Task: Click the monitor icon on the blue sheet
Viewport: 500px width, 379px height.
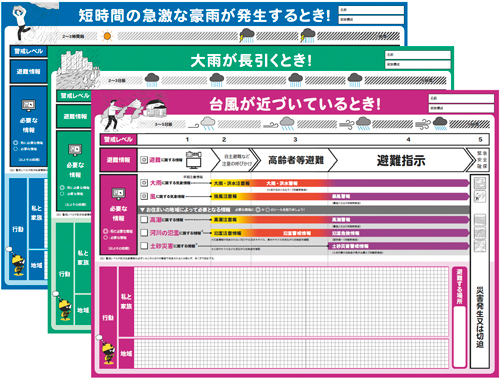Action: pos(29,106)
